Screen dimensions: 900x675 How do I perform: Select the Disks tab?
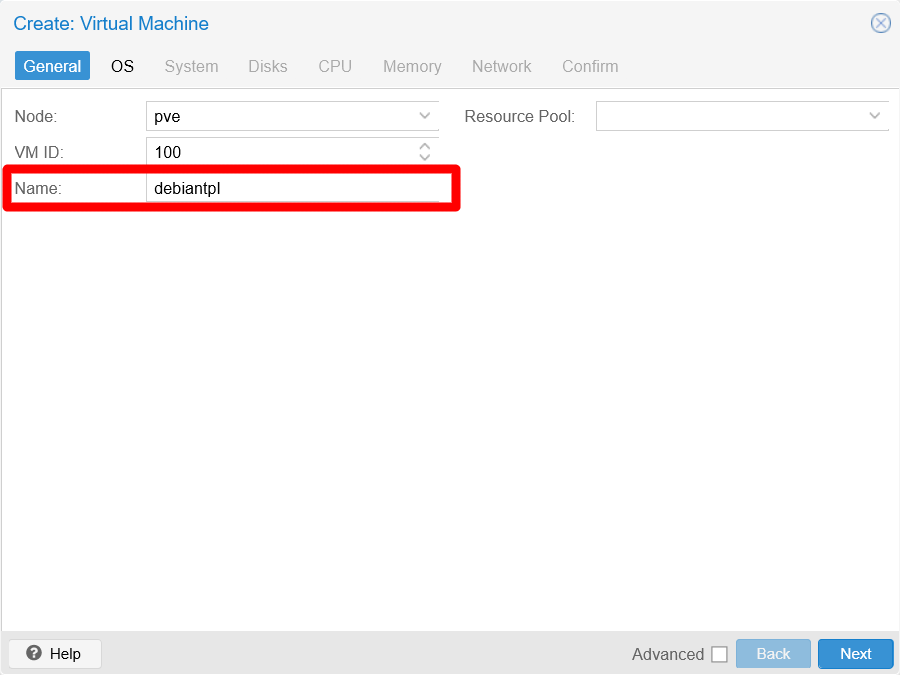[x=267, y=66]
